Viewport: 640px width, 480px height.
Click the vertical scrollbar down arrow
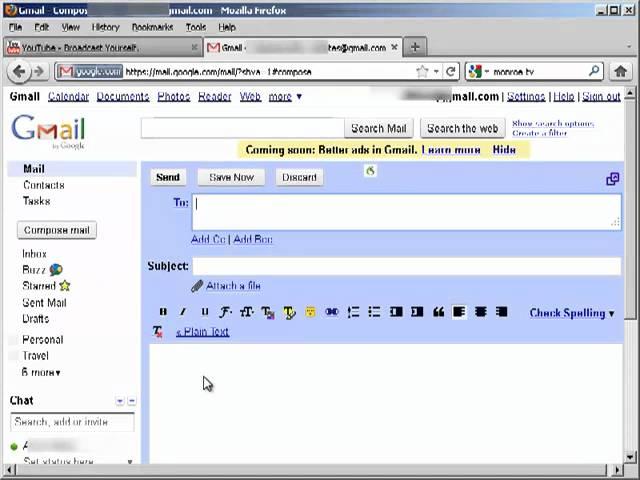631,457
